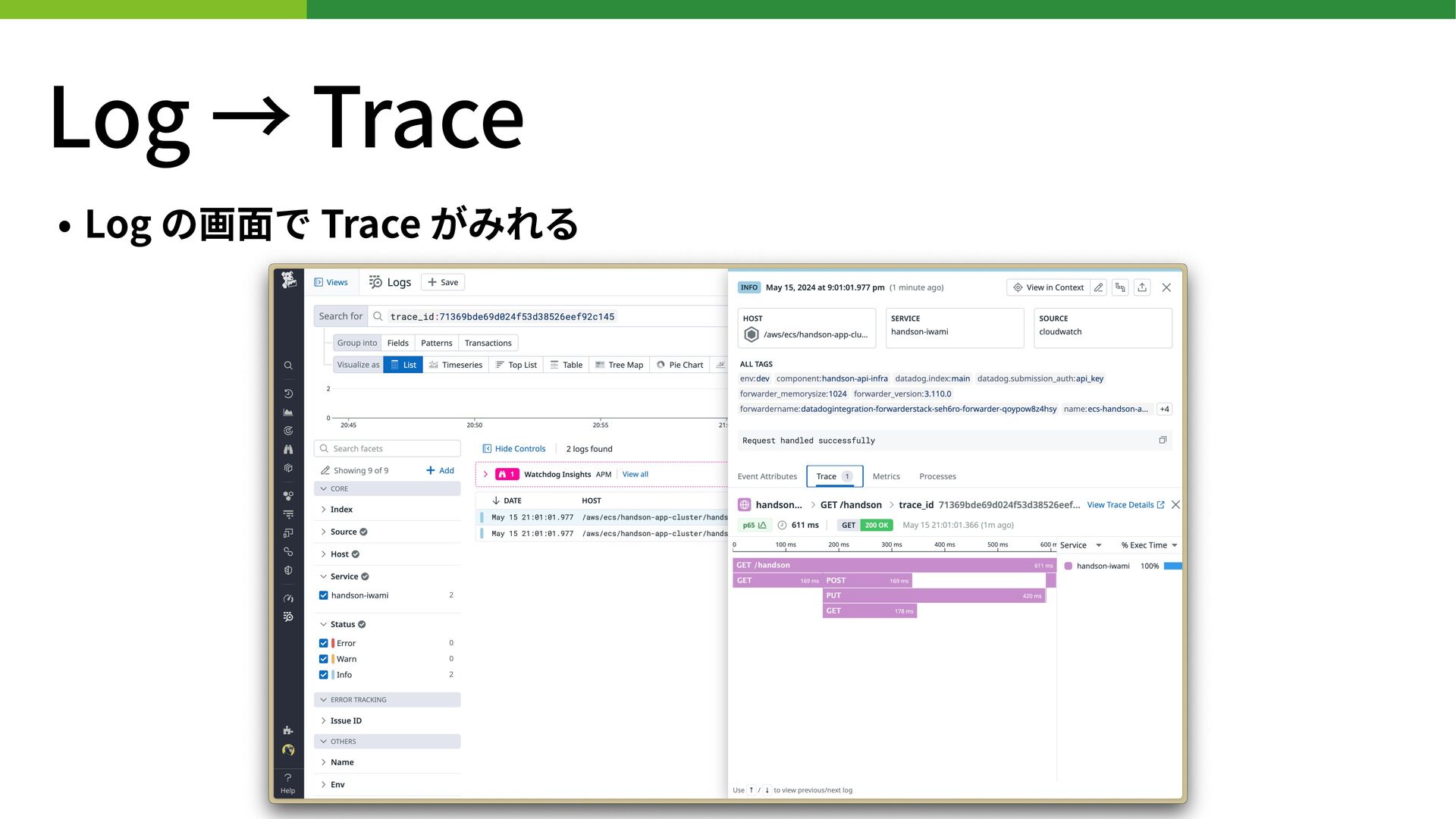Open the sidebar search magnifier icon
Screen dimensions: 1456x819
[x=288, y=366]
